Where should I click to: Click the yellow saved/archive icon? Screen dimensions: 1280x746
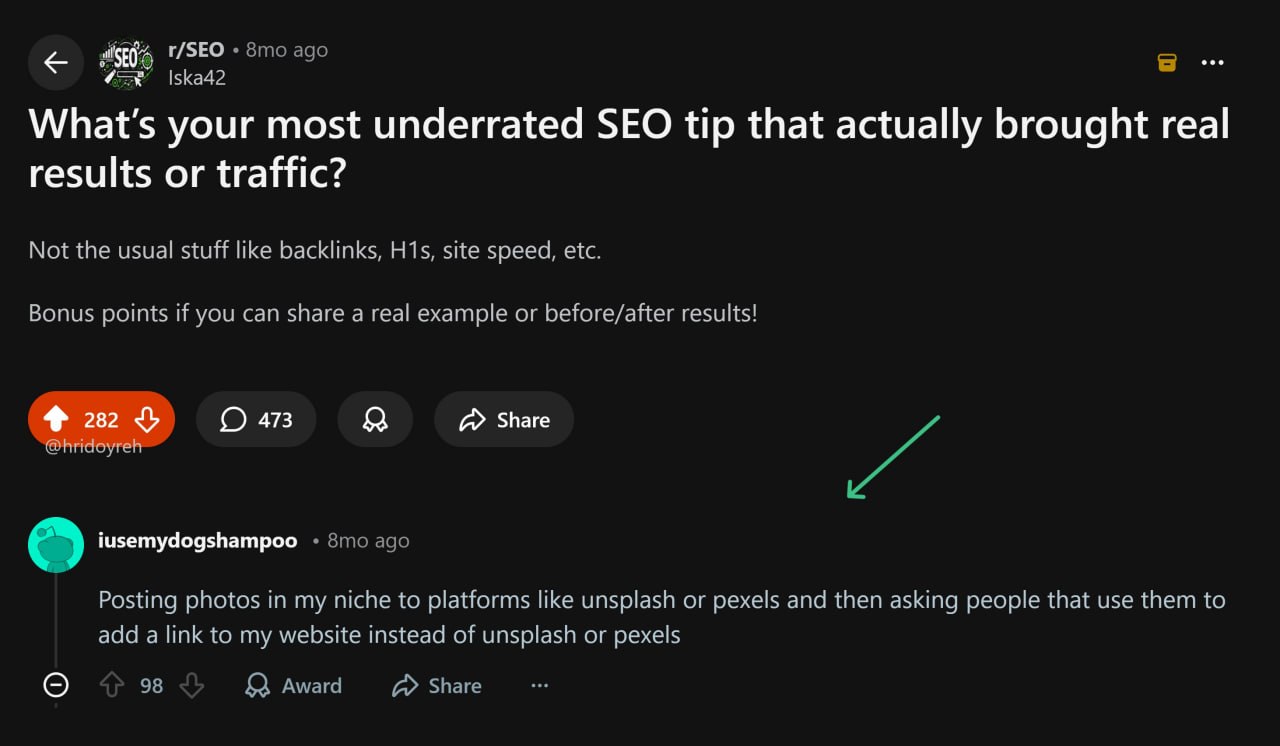coord(1166,62)
